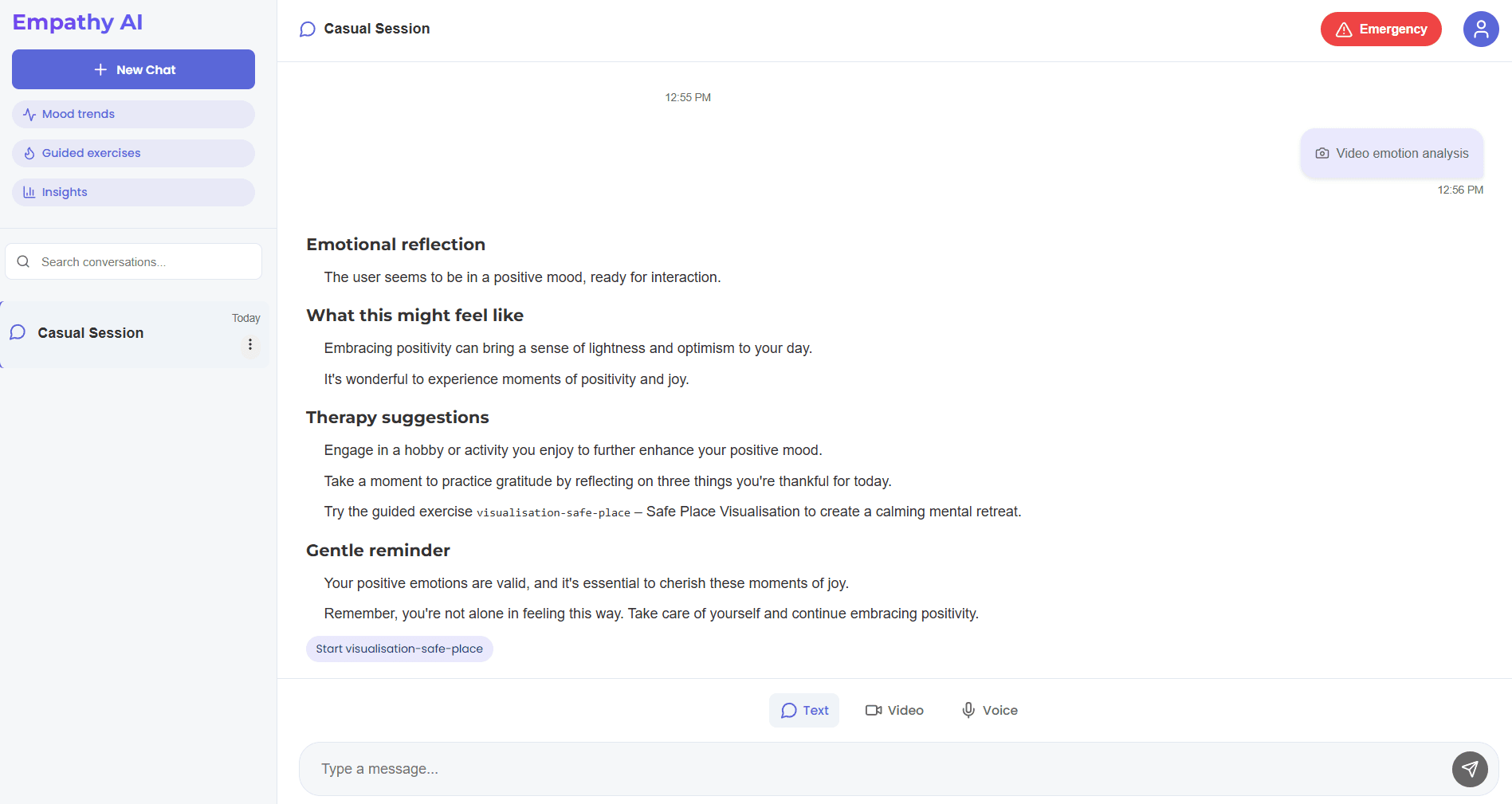1512x804 pixels.
Task: Click the Empathy AI logo
Action: (x=77, y=22)
